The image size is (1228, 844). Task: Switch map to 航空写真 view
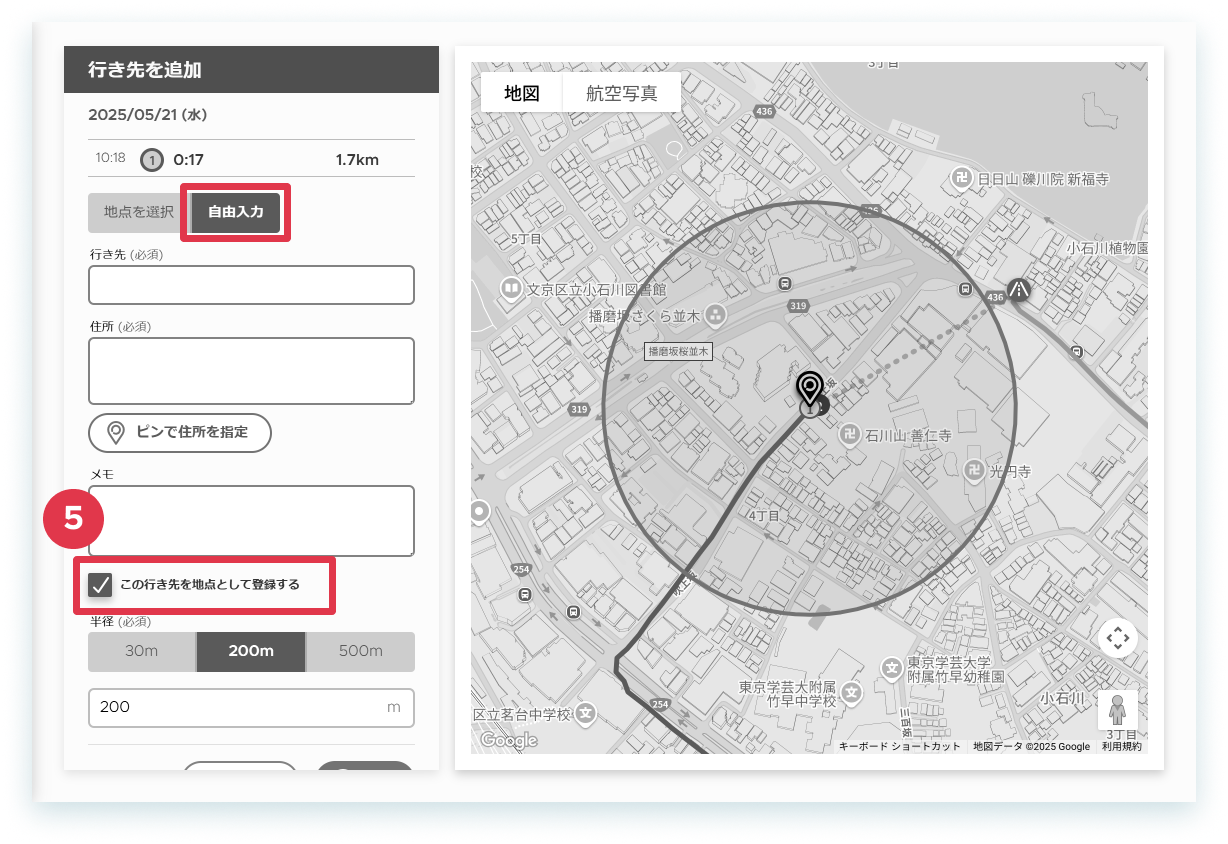(x=621, y=93)
